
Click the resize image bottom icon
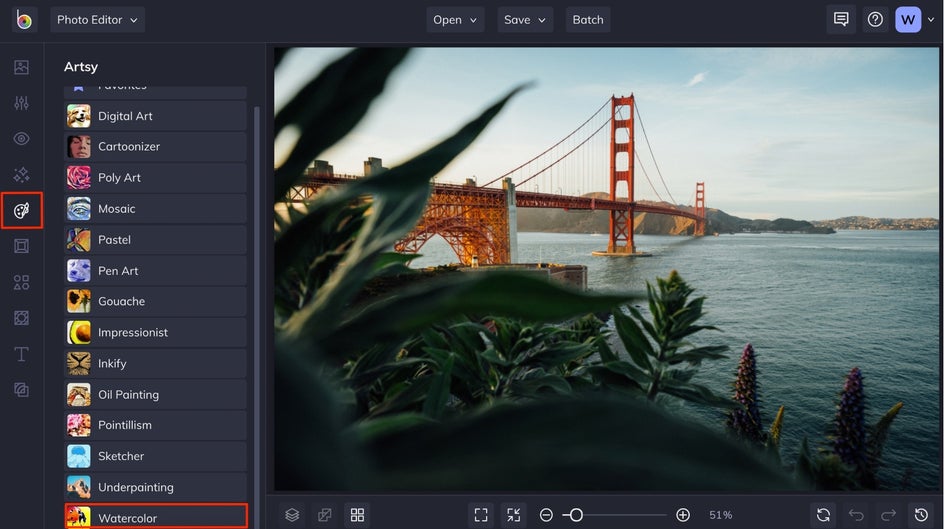coord(324,515)
